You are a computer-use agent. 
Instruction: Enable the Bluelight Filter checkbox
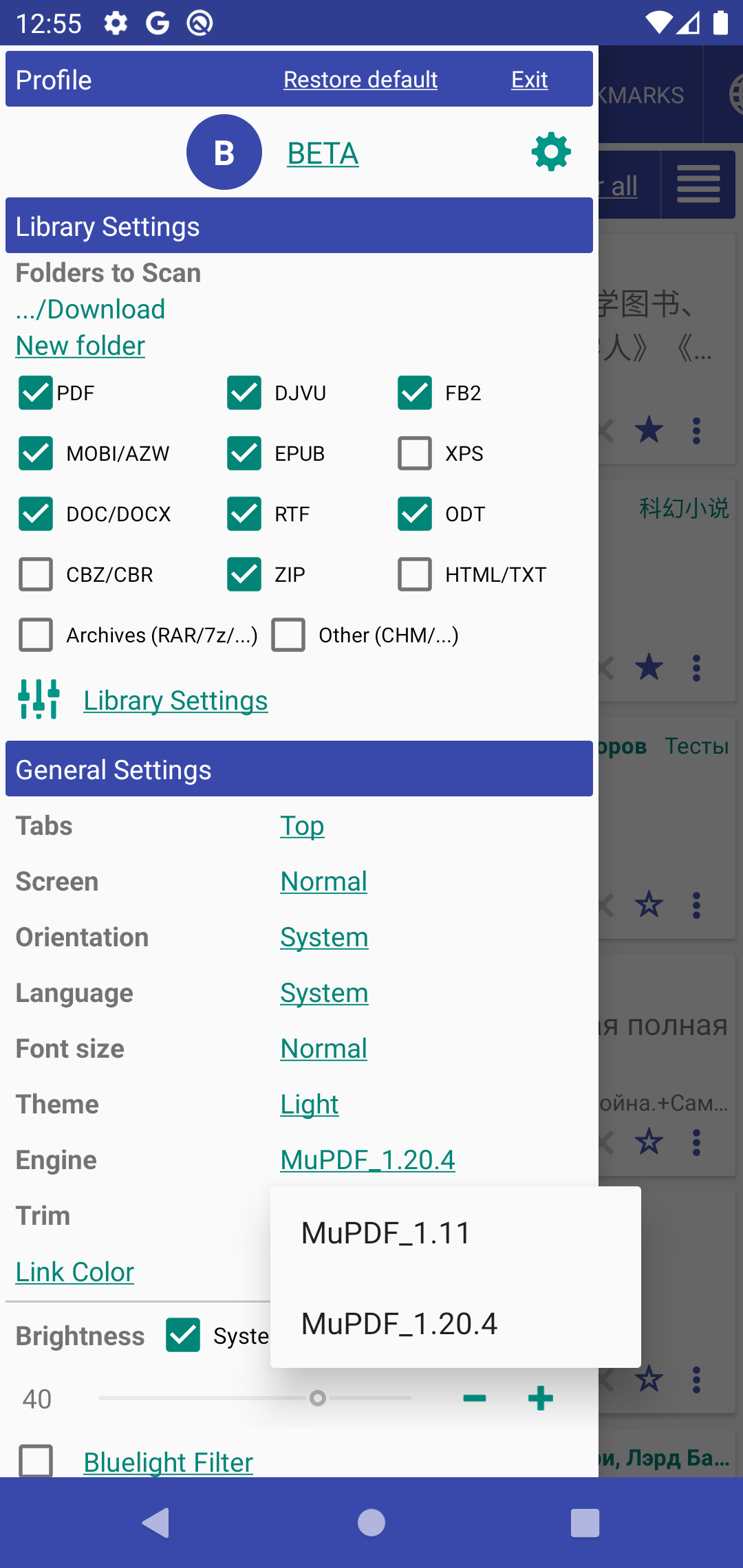(x=36, y=1461)
